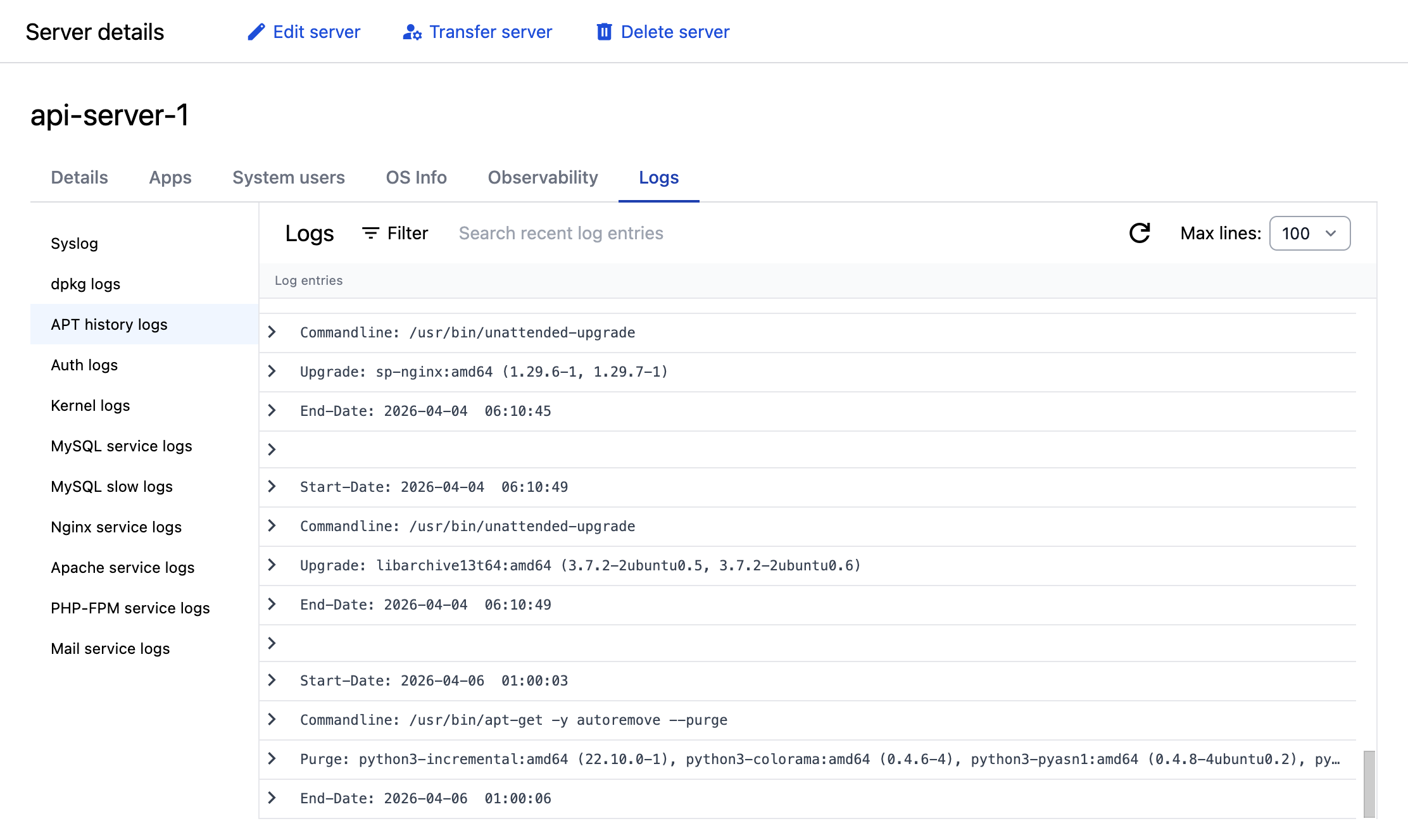This screenshot has width=1408, height=840.
Task: Click the pencil icon beside Edit server
Action: point(256,32)
